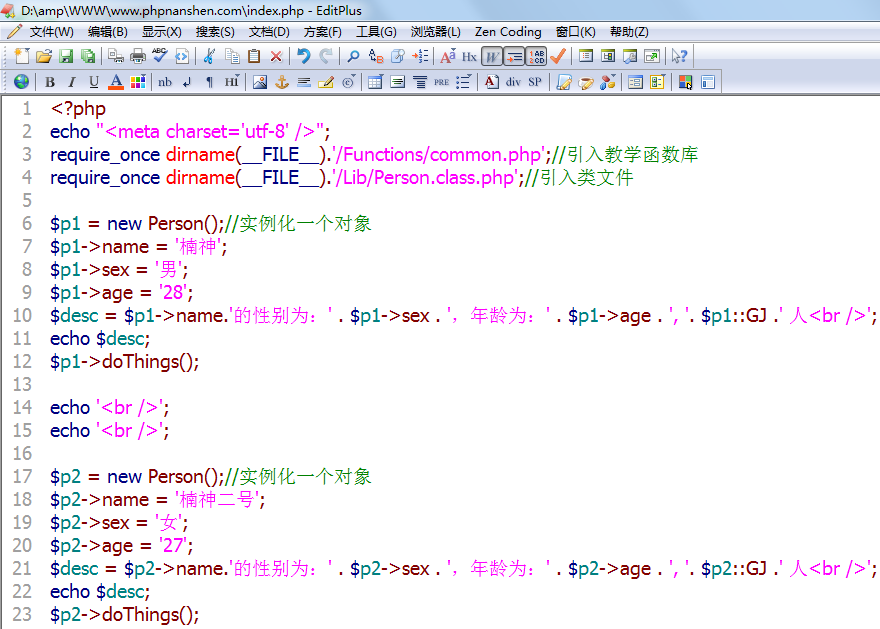This screenshot has width=880, height=629.
Task: Open the list tag dropdown
Action: click(464, 82)
